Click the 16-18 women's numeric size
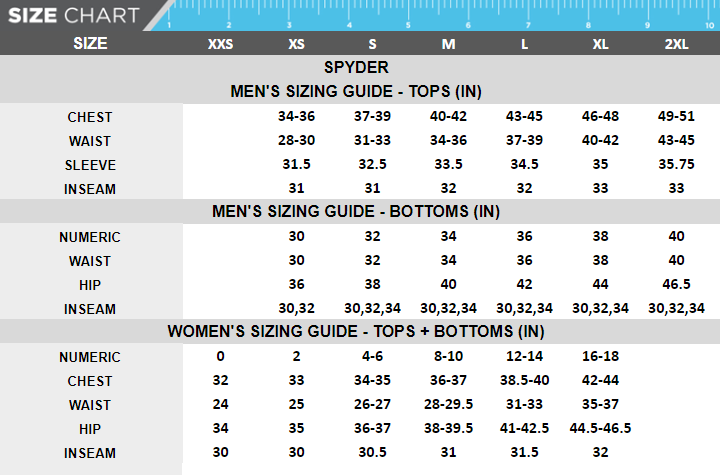The width and height of the screenshot is (720, 475). click(x=600, y=357)
